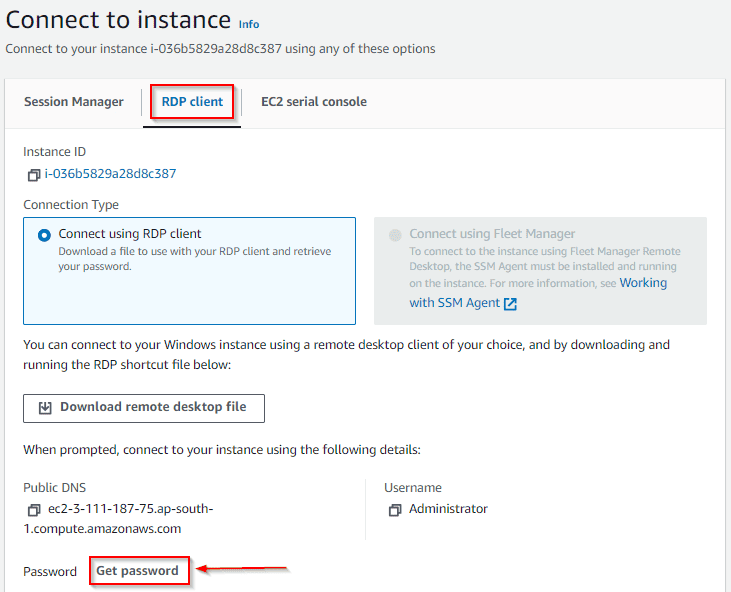Copy the Administrator username via its icon
Screen dimensions: 731x592
[x=395, y=510]
